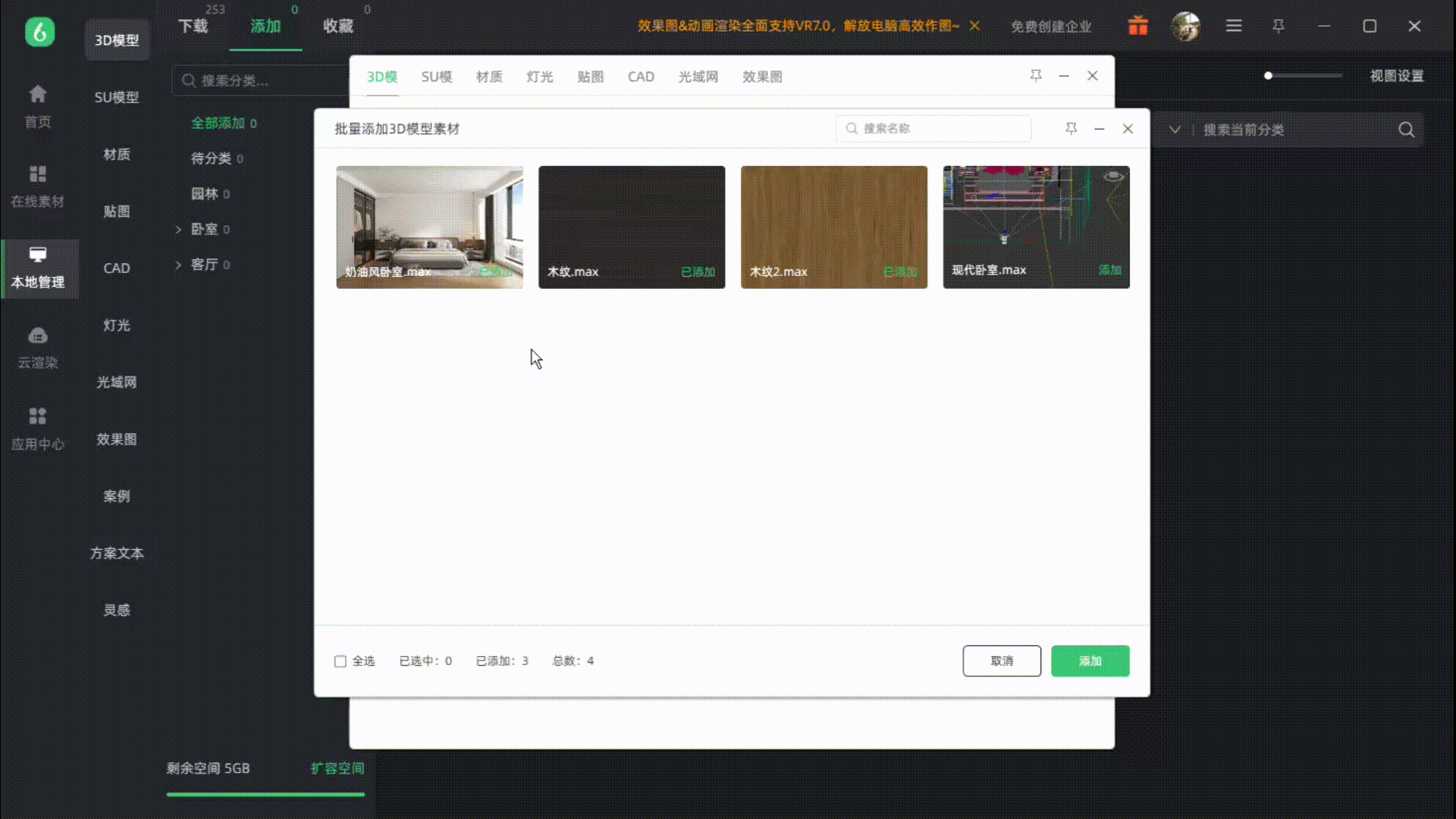Select the 木纹.max thumbnail
Screen dimensions: 1456x819
coord(632,227)
